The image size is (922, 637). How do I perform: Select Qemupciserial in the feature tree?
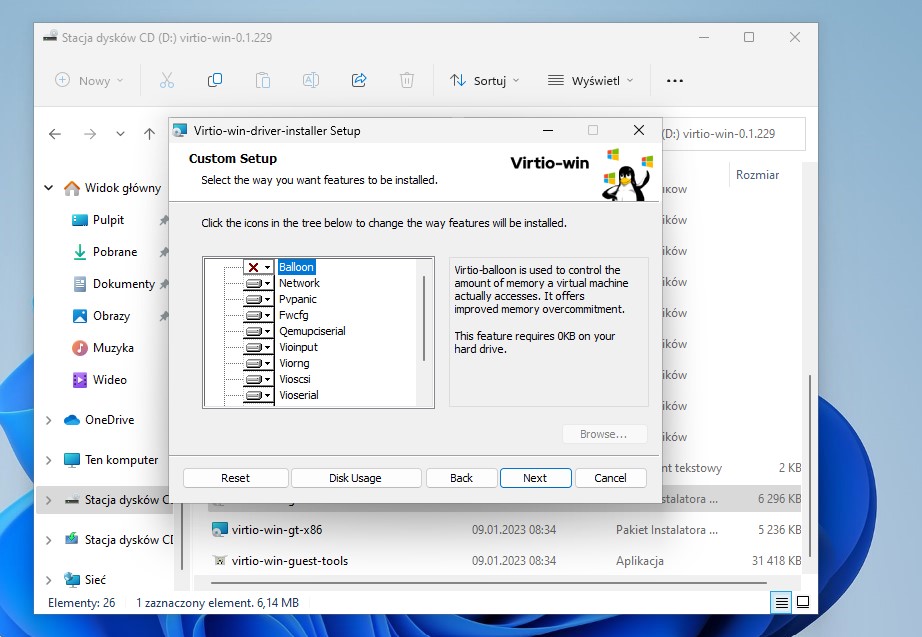[312, 331]
